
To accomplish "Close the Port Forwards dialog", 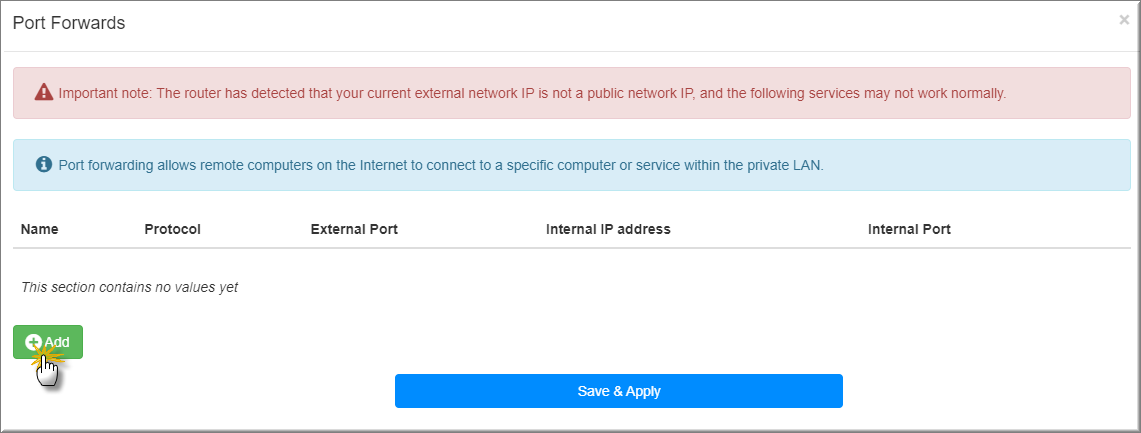I will (1124, 20).
